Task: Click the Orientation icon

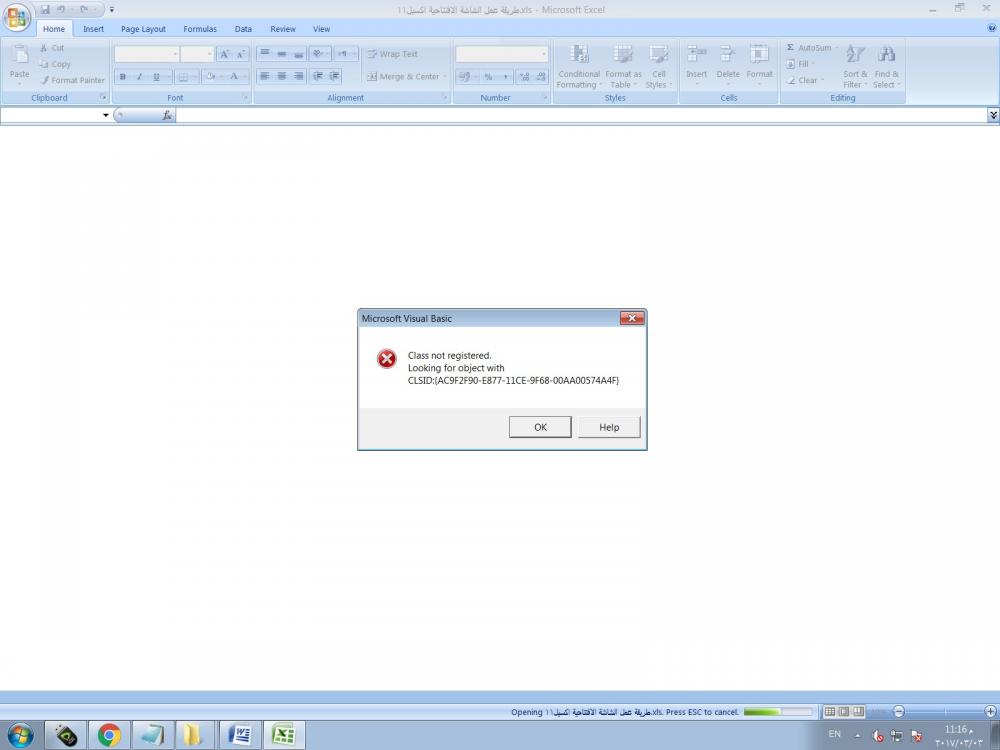Action: pyautogui.click(x=319, y=54)
